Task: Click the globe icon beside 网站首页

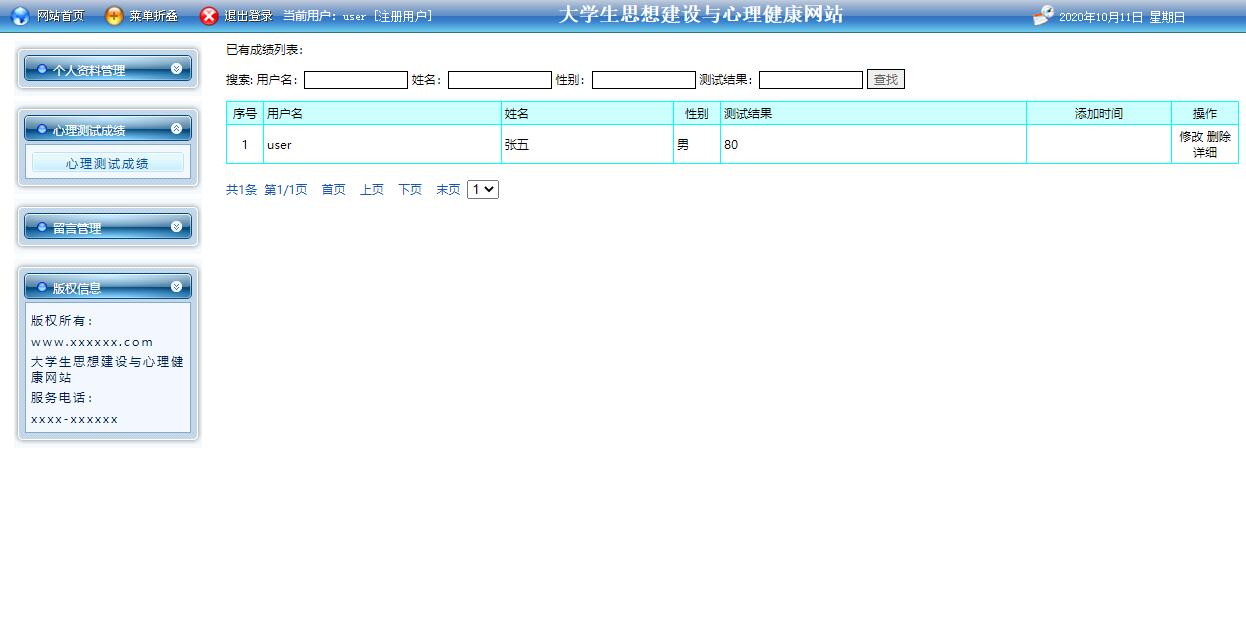Action: (20, 14)
